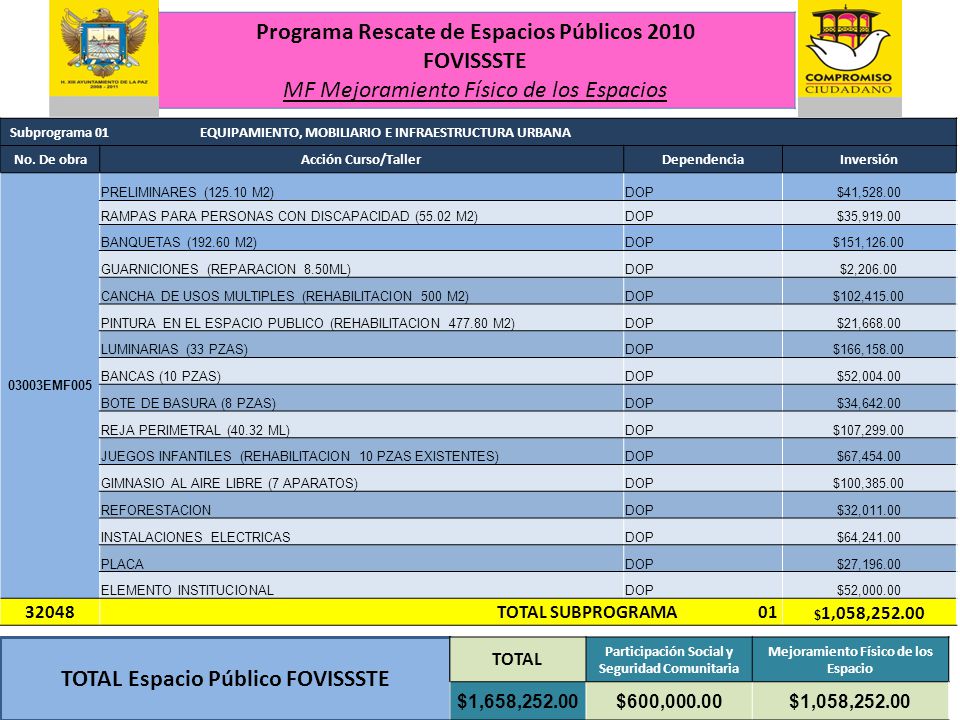Click the 'TOTAL' summary header cell
960x720 pixels.
tap(517, 659)
